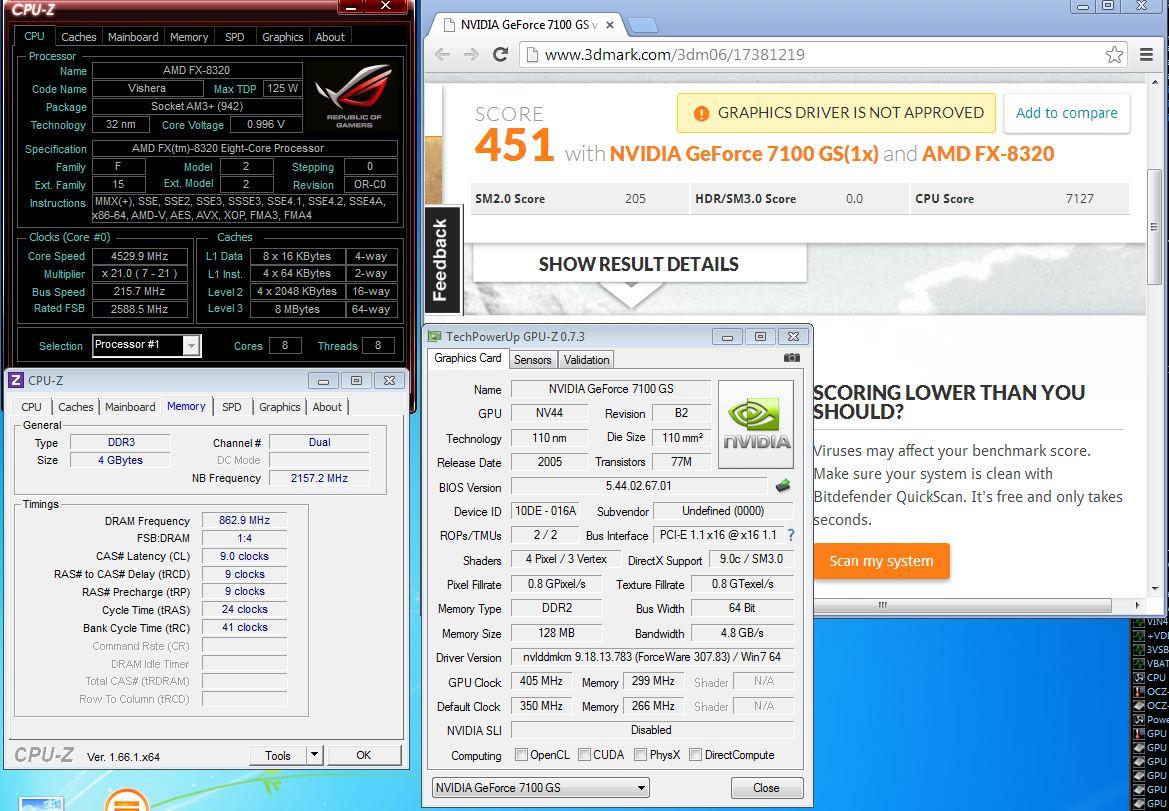The image size is (1169, 811).
Task: Click the Core Speed value 4529.9 MHz
Action: coord(139,256)
